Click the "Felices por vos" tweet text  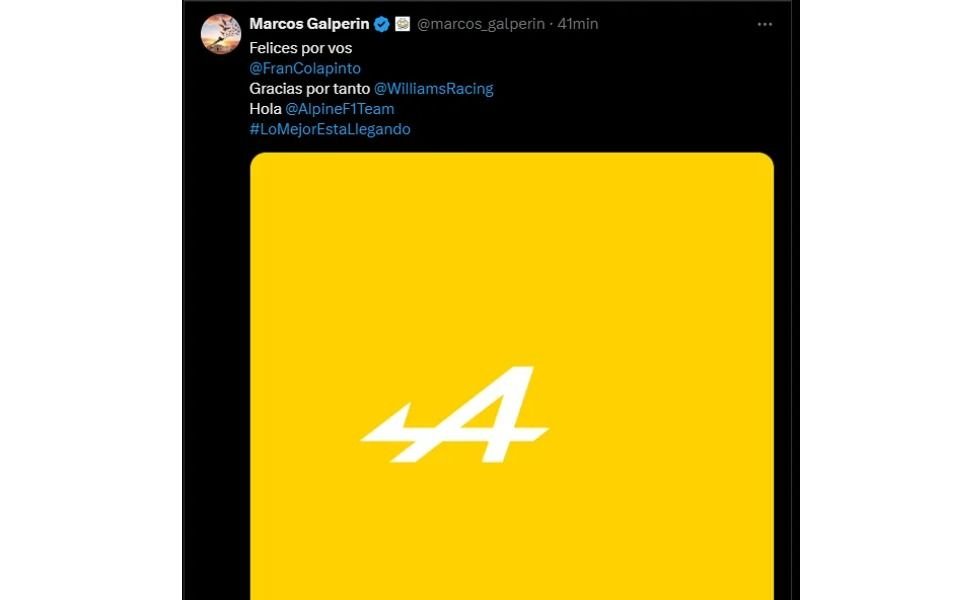coord(301,48)
